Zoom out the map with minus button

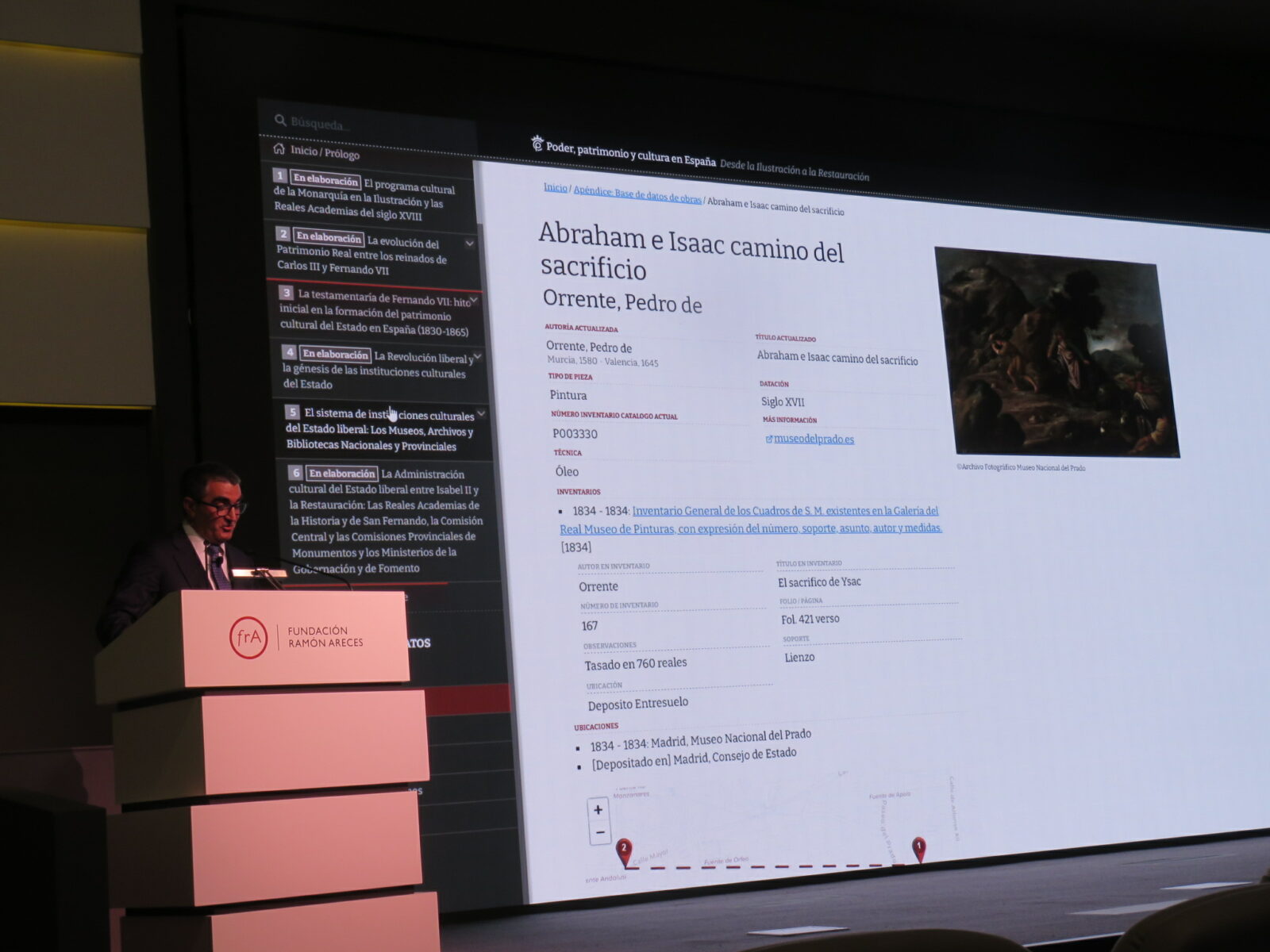click(599, 832)
